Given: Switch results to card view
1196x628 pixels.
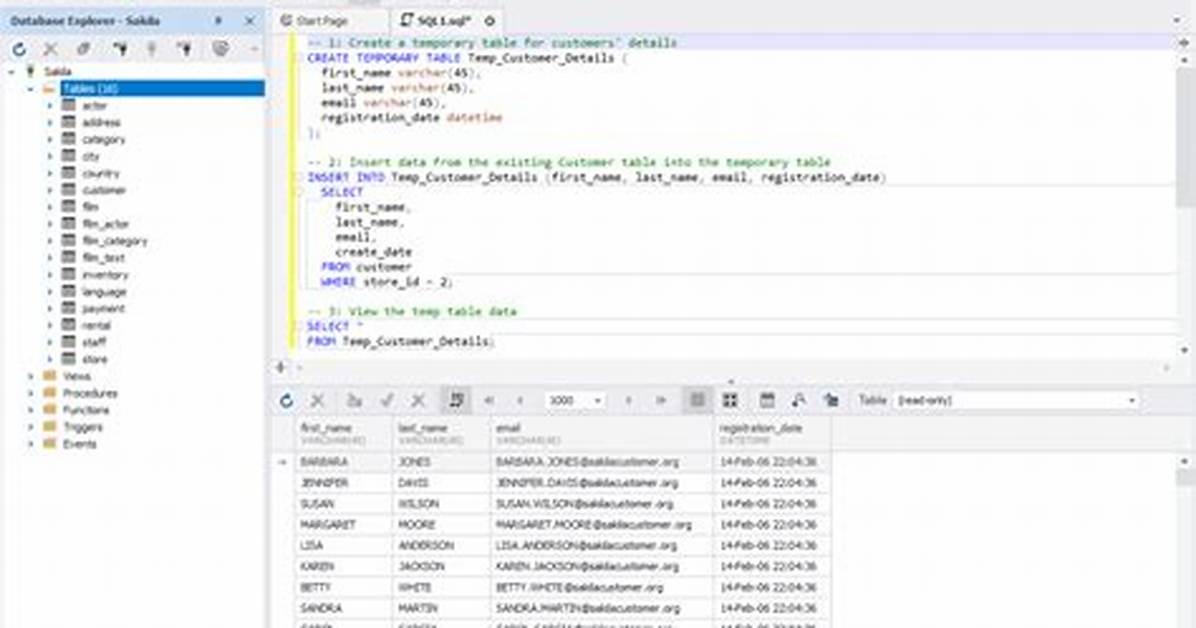Looking at the screenshot, I should 730,401.
